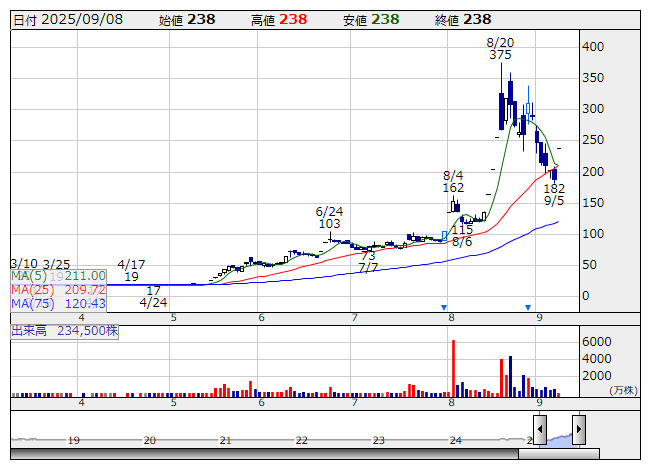Click year 21 in the overview timeline

[226, 440]
